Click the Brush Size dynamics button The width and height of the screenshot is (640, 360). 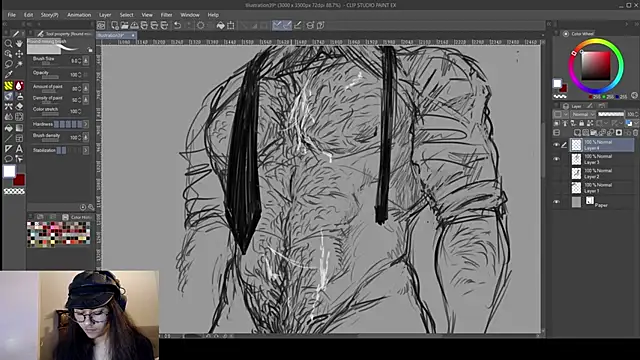click(x=86, y=61)
